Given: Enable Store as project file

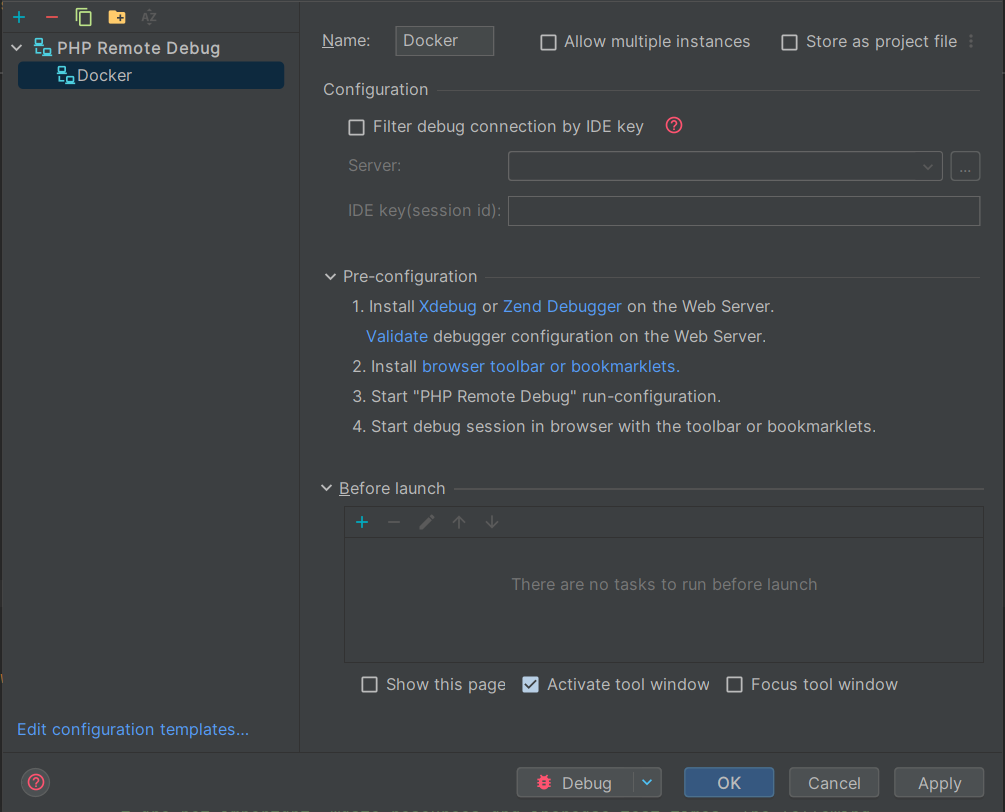Looking at the screenshot, I should pos(790,42).
